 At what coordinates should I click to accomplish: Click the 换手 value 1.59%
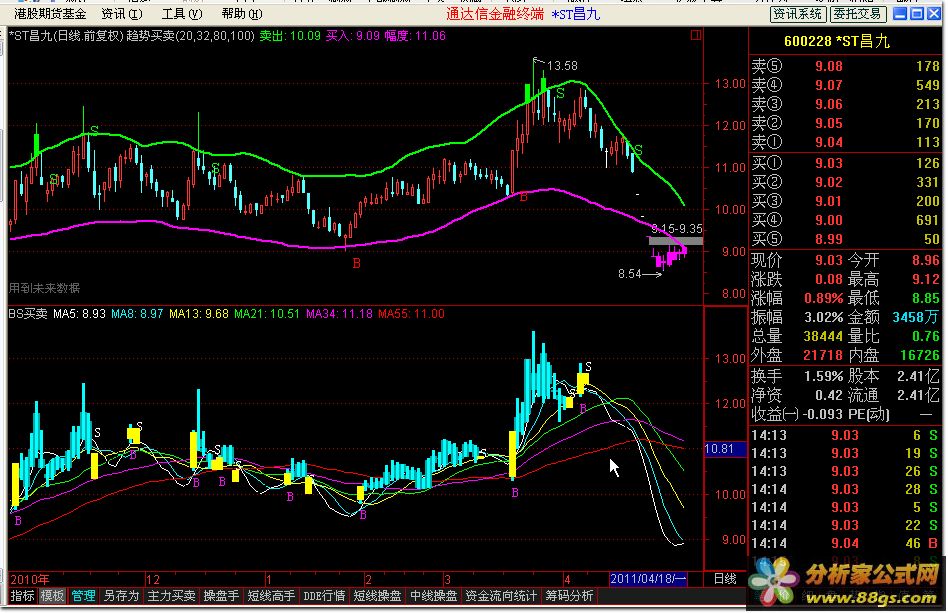(823, 376)
